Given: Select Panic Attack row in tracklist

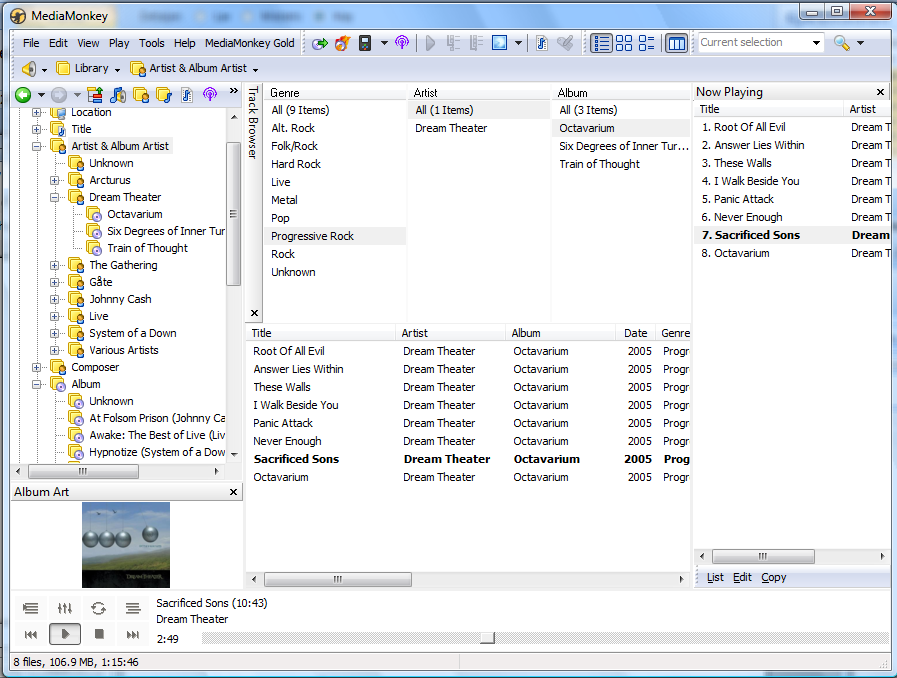Looking at the screenshot, I should [469, 423].
